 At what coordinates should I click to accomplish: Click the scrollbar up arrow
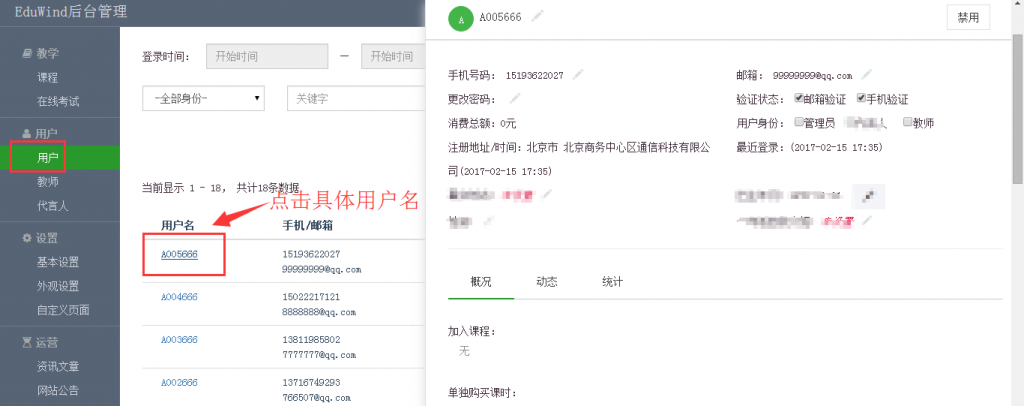(x=1017, y=5)
